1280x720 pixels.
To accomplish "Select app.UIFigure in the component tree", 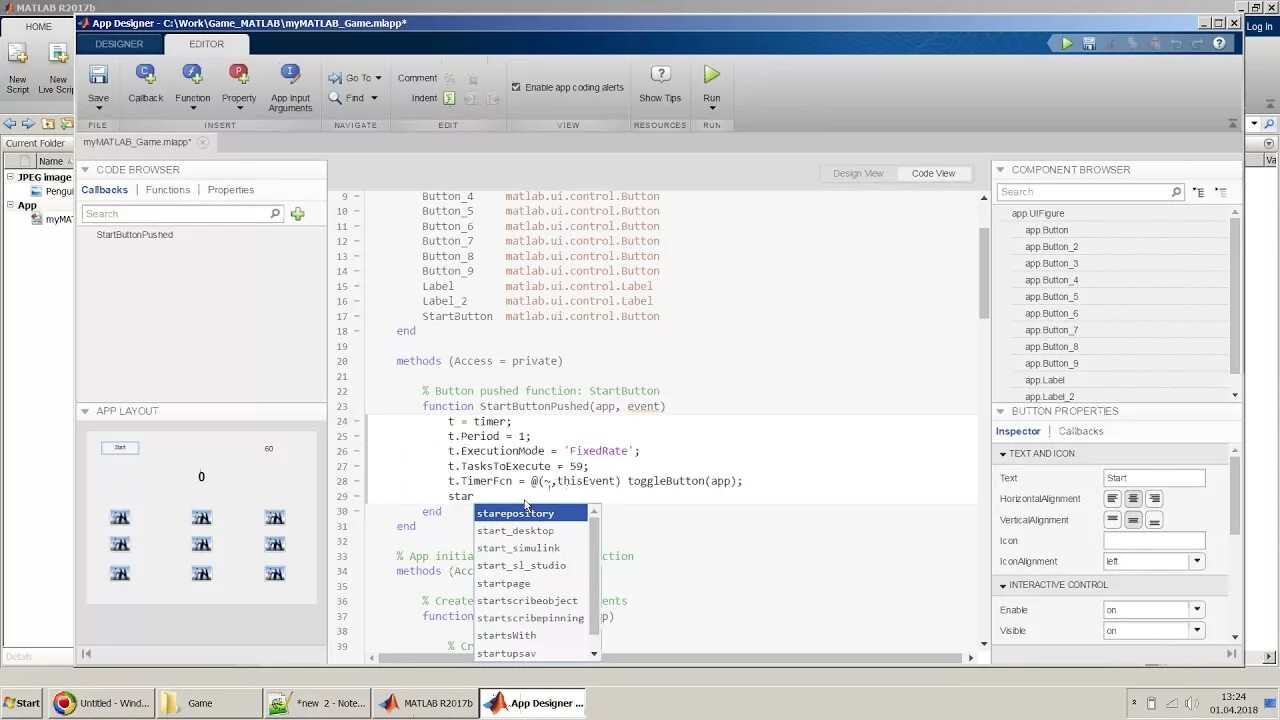I will (x=1038, y=213).
